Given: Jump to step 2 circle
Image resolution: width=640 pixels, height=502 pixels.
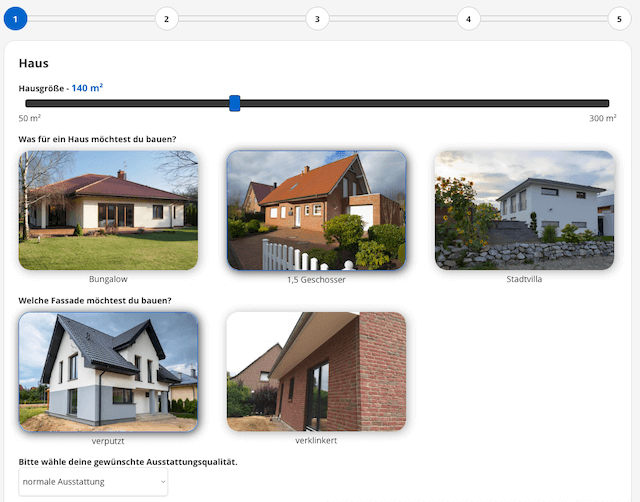Looking at the screenshot, I should point(166,18).
